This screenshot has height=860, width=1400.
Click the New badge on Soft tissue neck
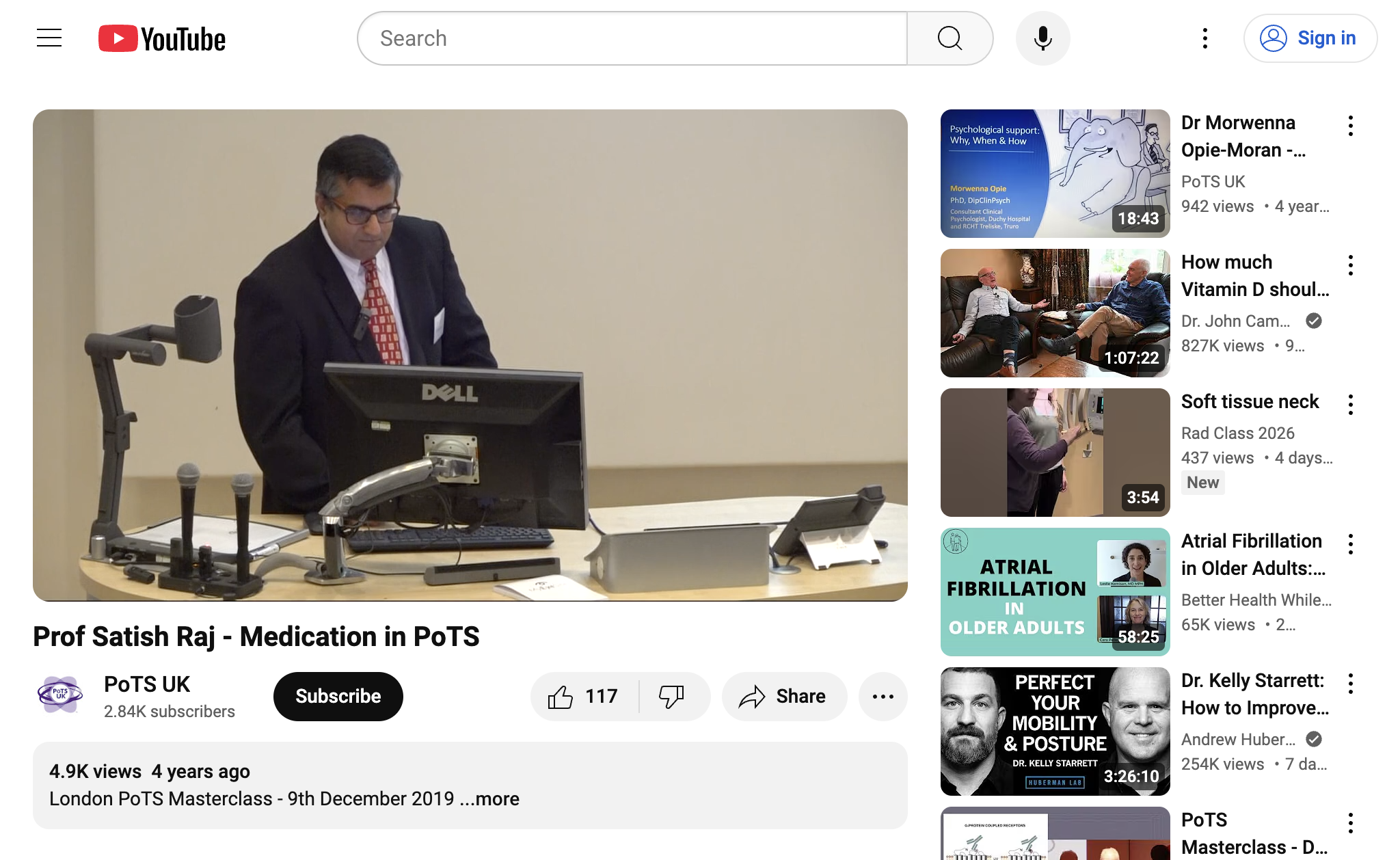(x=1203, y=483)
